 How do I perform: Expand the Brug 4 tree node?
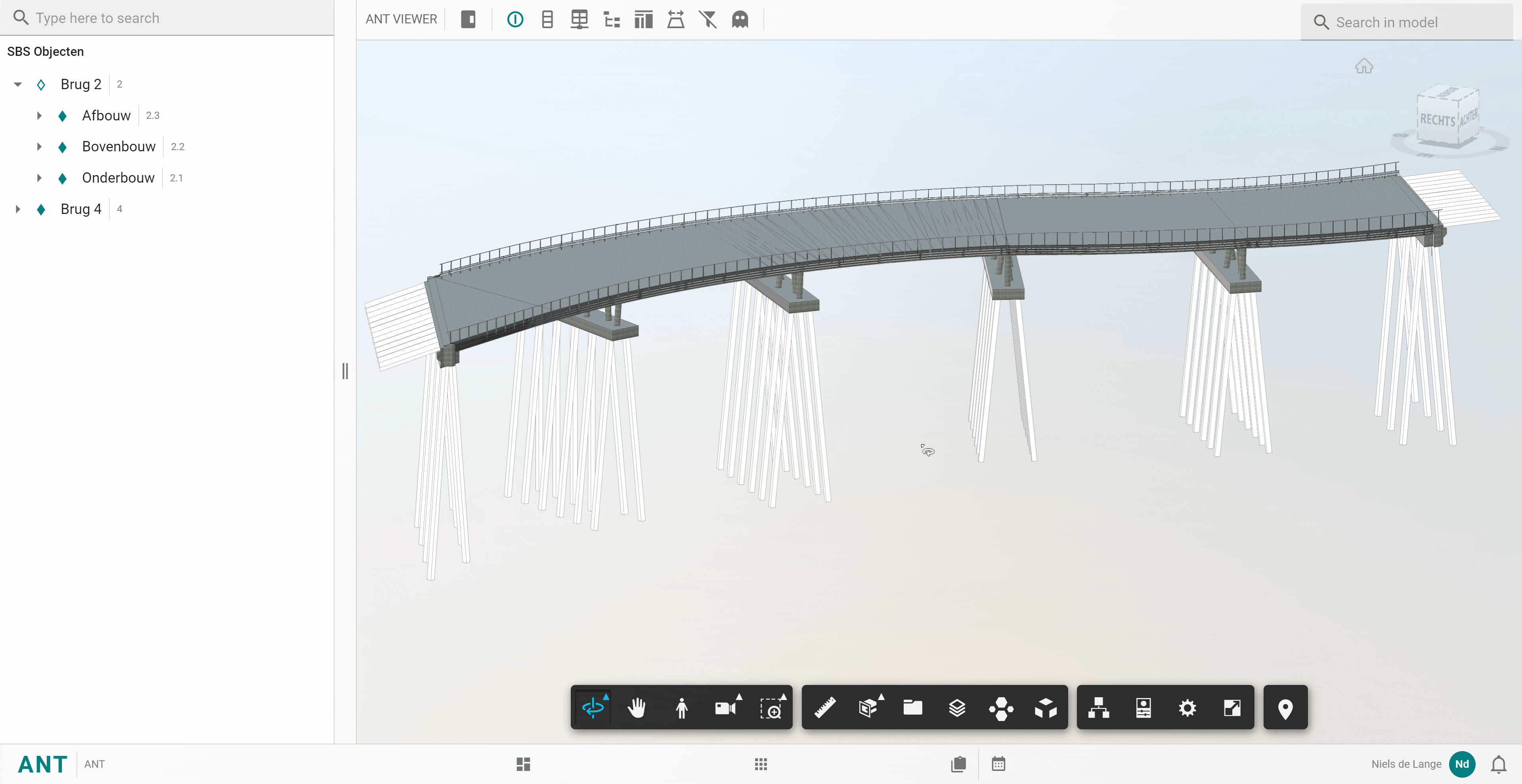(x=18, y=209)
